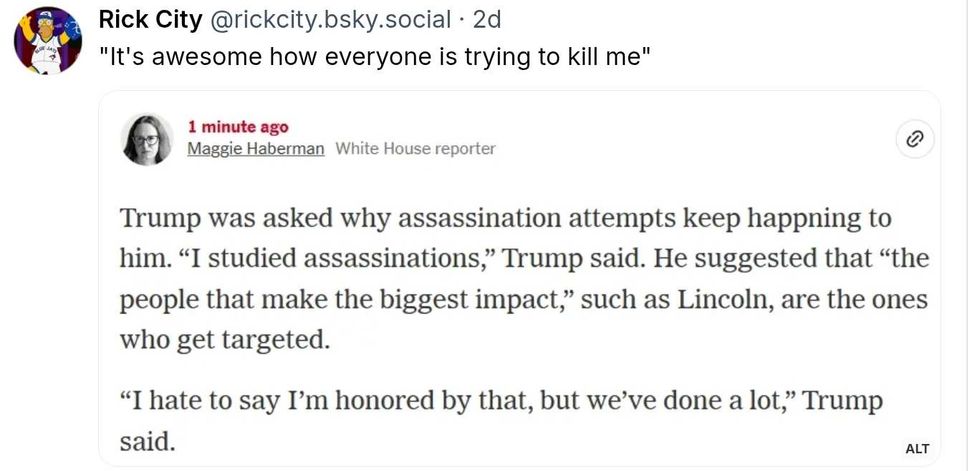980x471 pixels.
Task: Open the post's 2d timestamp
Action: [x=488, y=19]
